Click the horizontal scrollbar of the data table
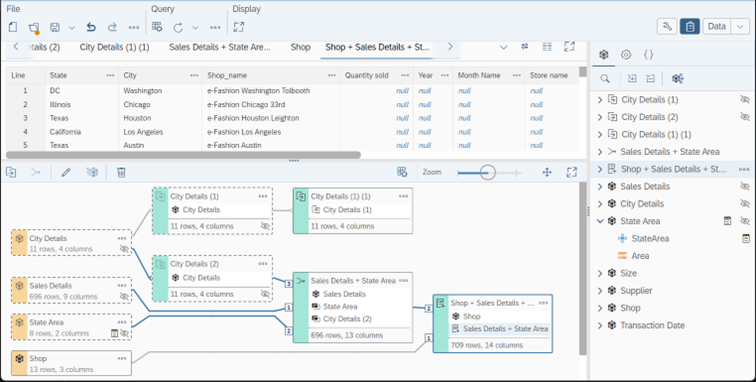 tap(183, 155)
